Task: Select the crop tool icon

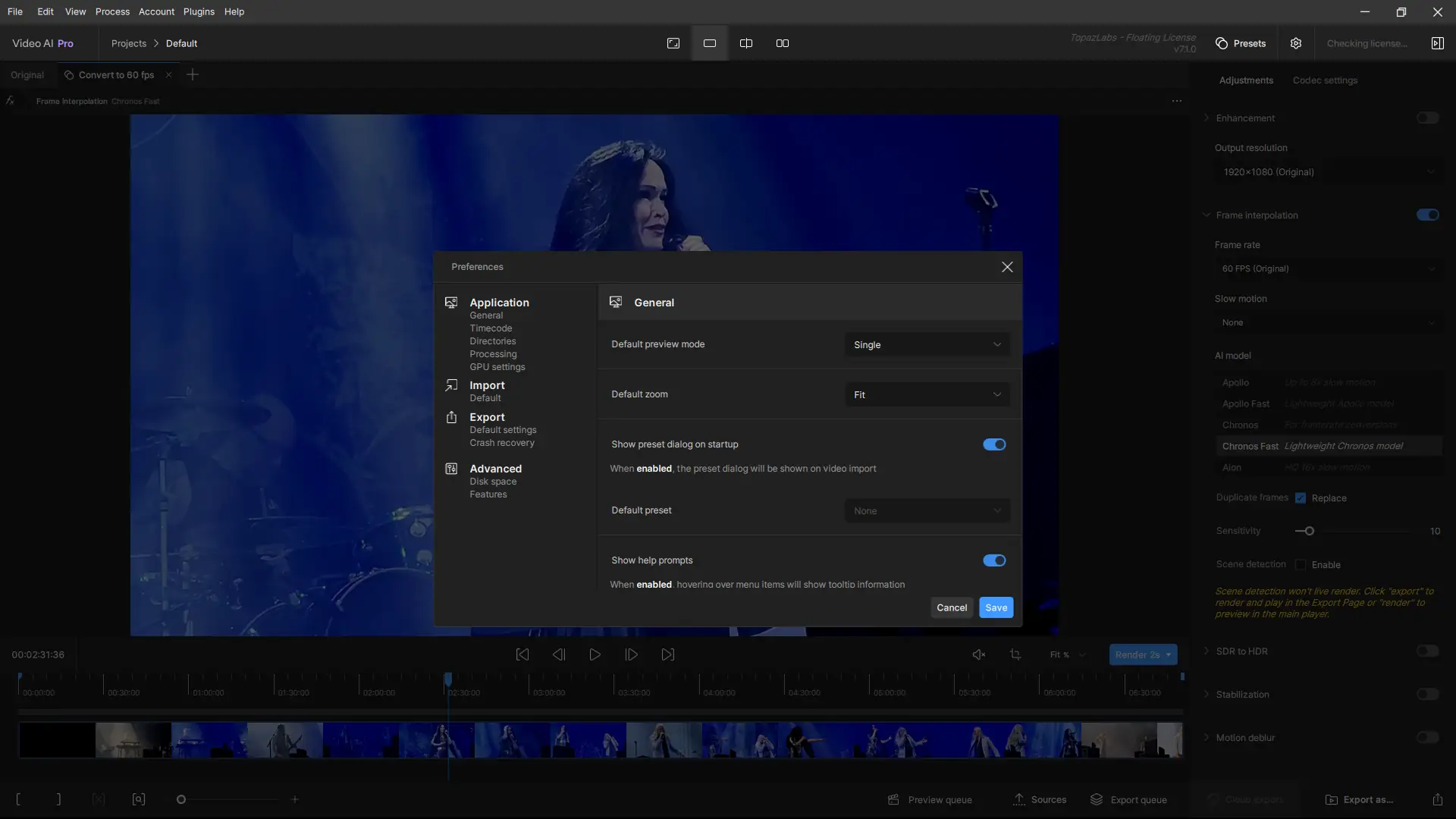Action: [1015, 654]
